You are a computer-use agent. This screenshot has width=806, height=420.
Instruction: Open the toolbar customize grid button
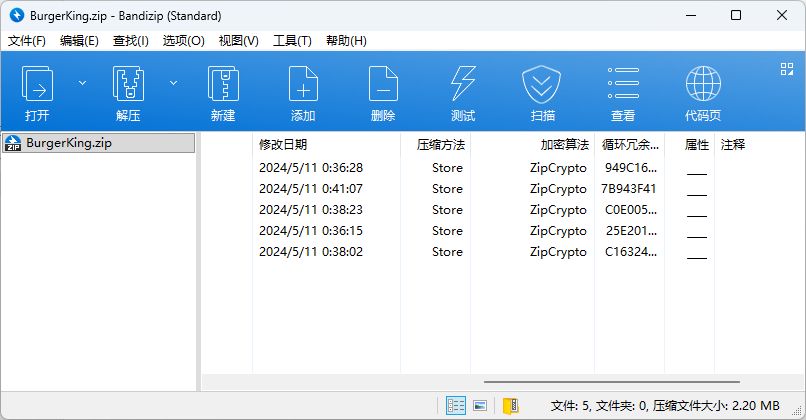pyautogui.click(x=786, y=69)
